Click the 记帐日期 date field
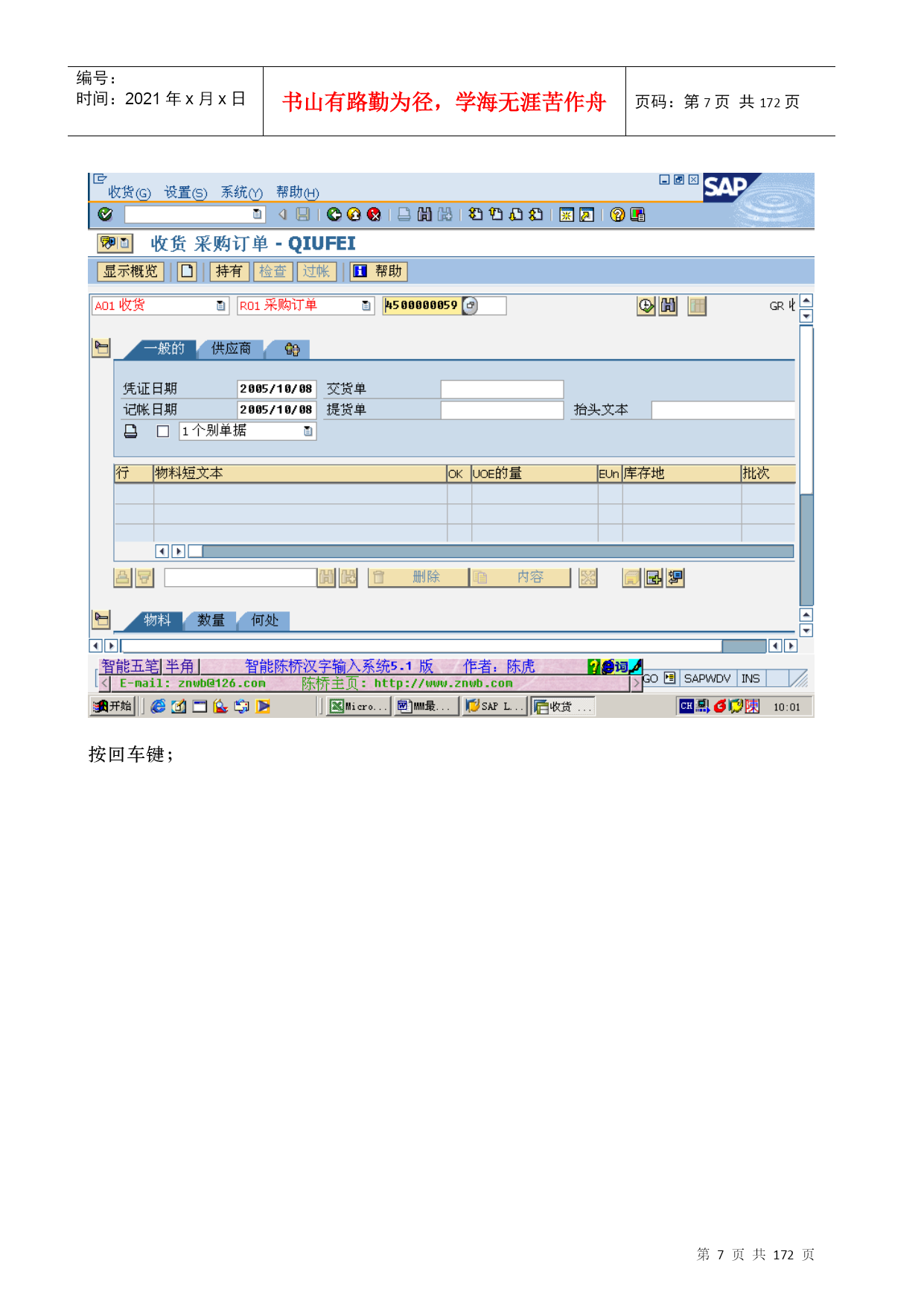The image size is (924, 1307). 277,410
